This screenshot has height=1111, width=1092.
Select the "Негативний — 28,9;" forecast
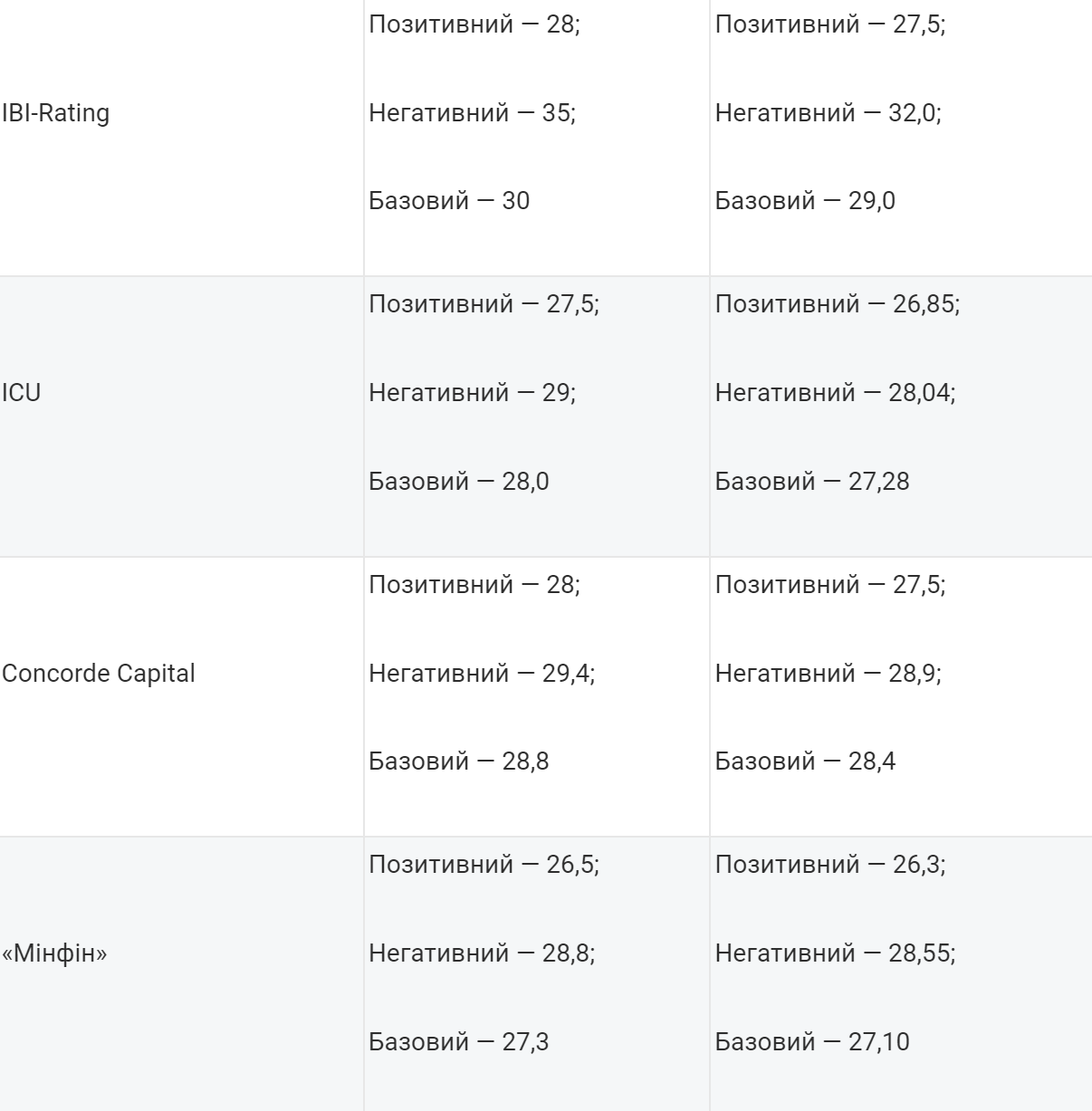tap(828, 674)
